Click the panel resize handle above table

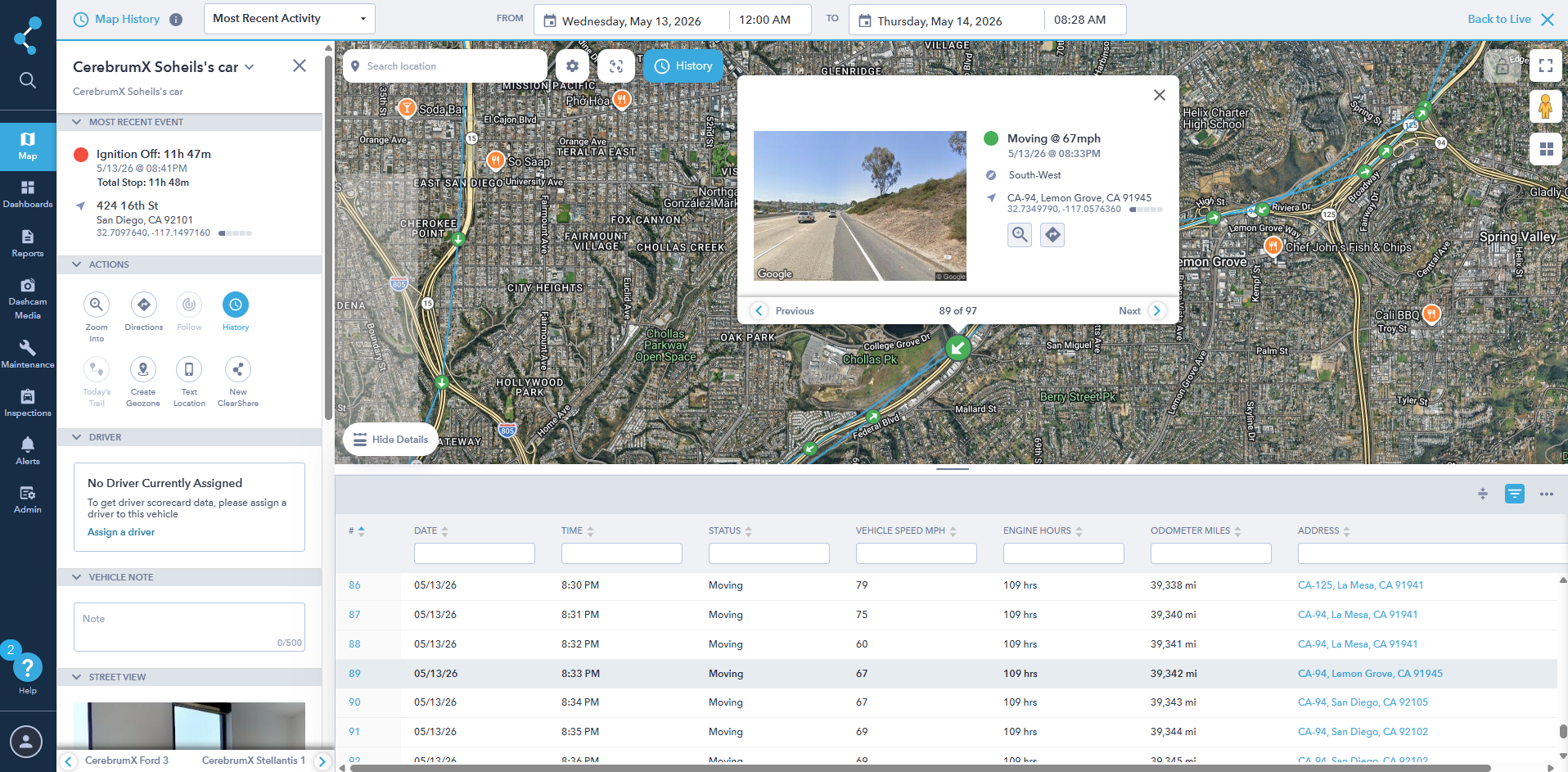952,469
